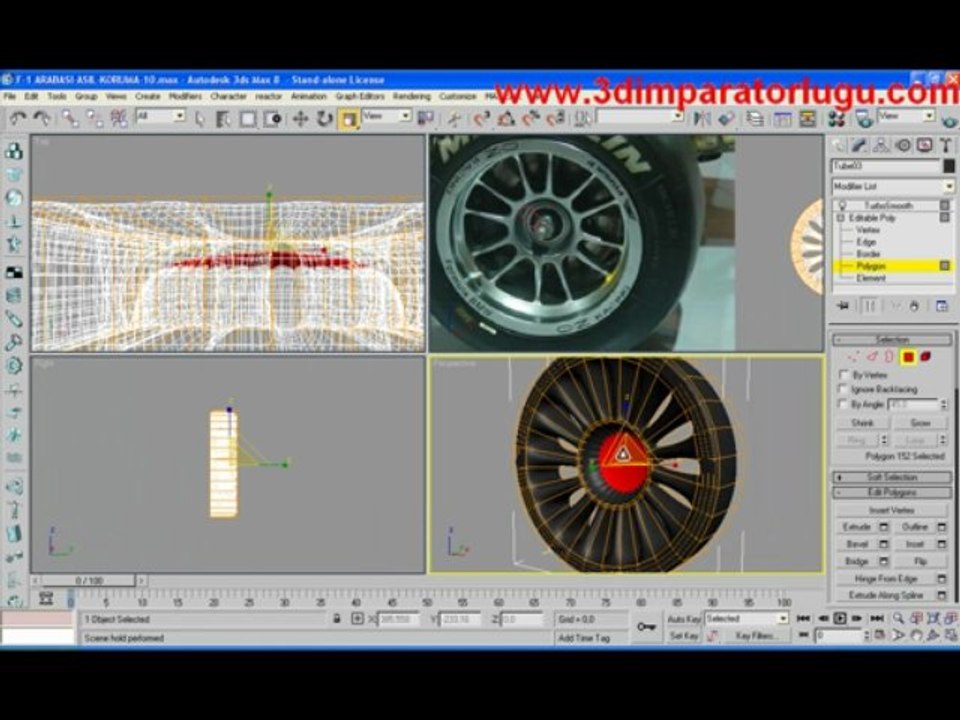Open the Selected key filter dropdown
This screenshot has width=960, height=720.
coord(746,619)
